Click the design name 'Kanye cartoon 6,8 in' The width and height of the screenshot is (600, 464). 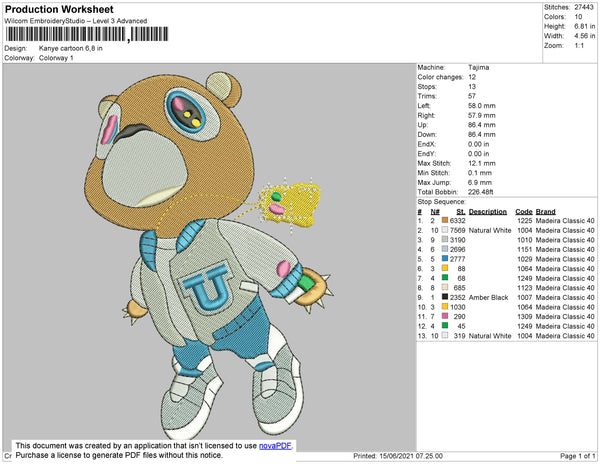70,49
